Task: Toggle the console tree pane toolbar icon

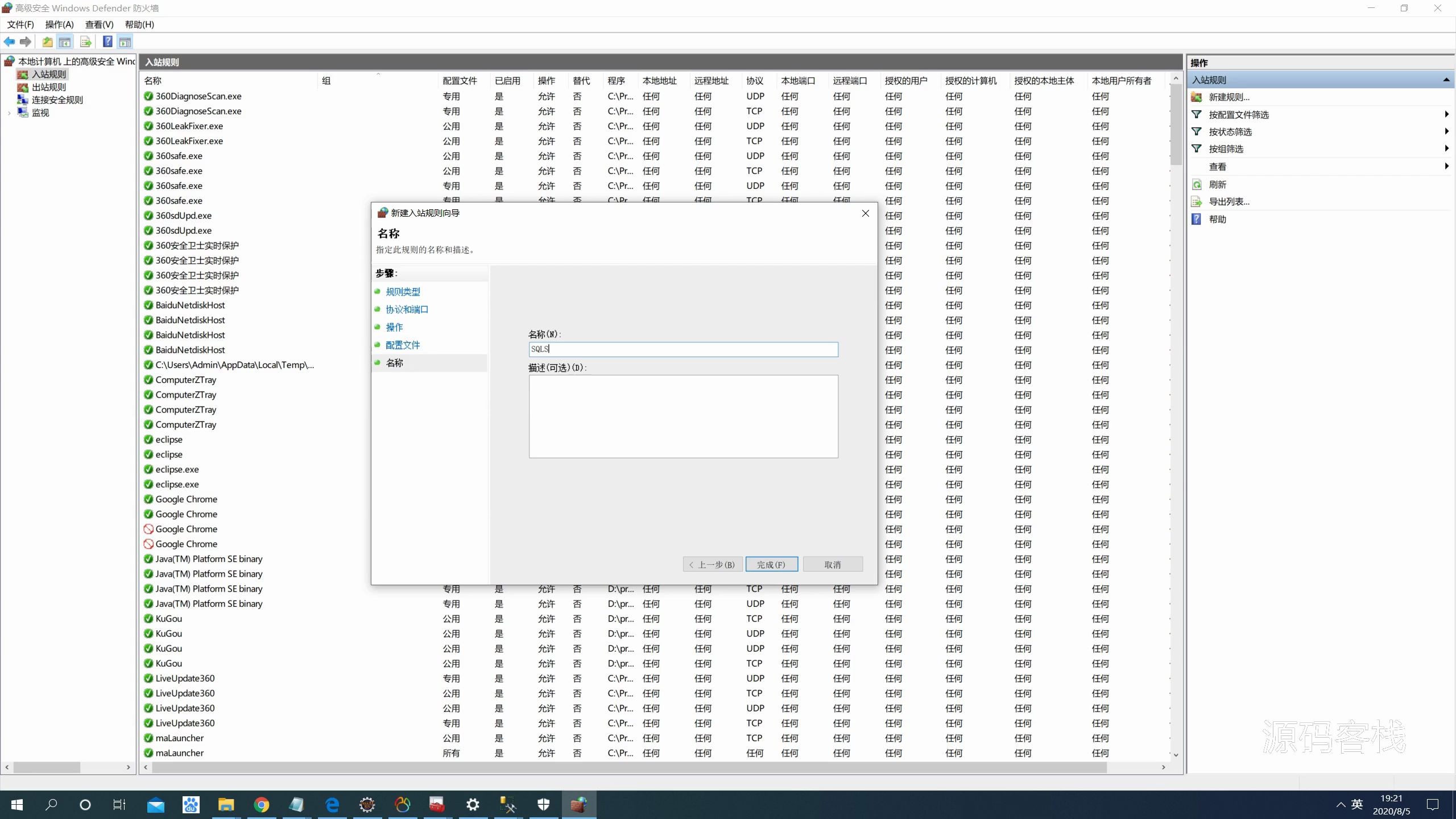Action: point(65,42)
